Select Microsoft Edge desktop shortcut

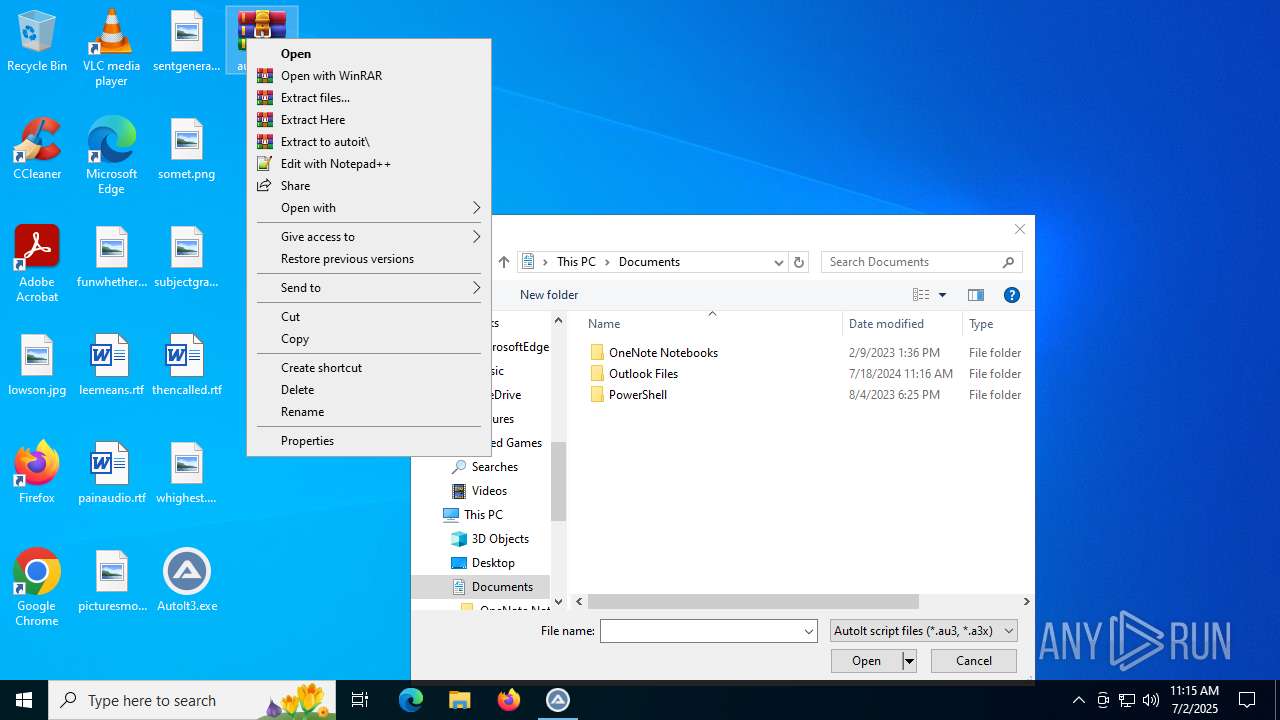[111, 156]
